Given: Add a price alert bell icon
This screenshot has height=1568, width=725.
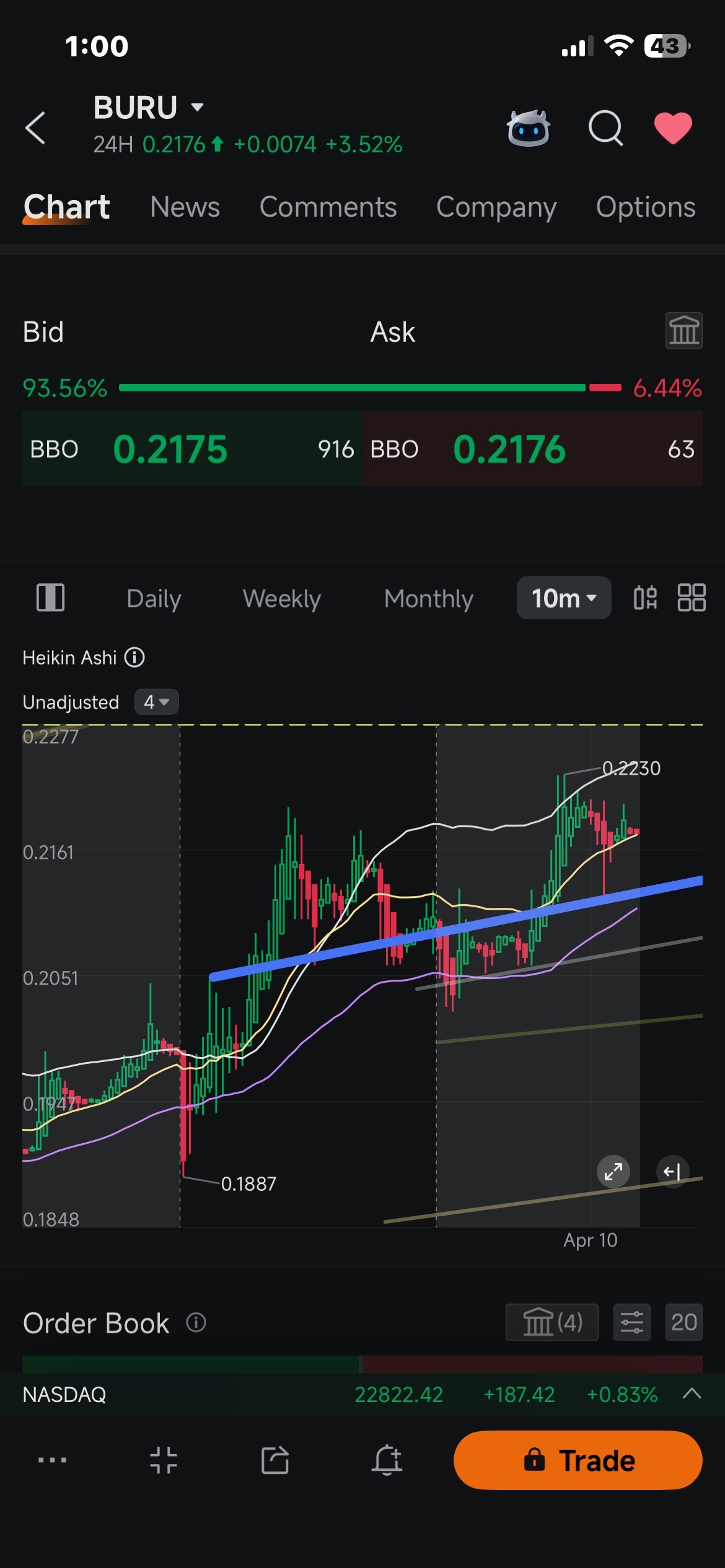Looking at the screenshot, I should coord(387,1460).
